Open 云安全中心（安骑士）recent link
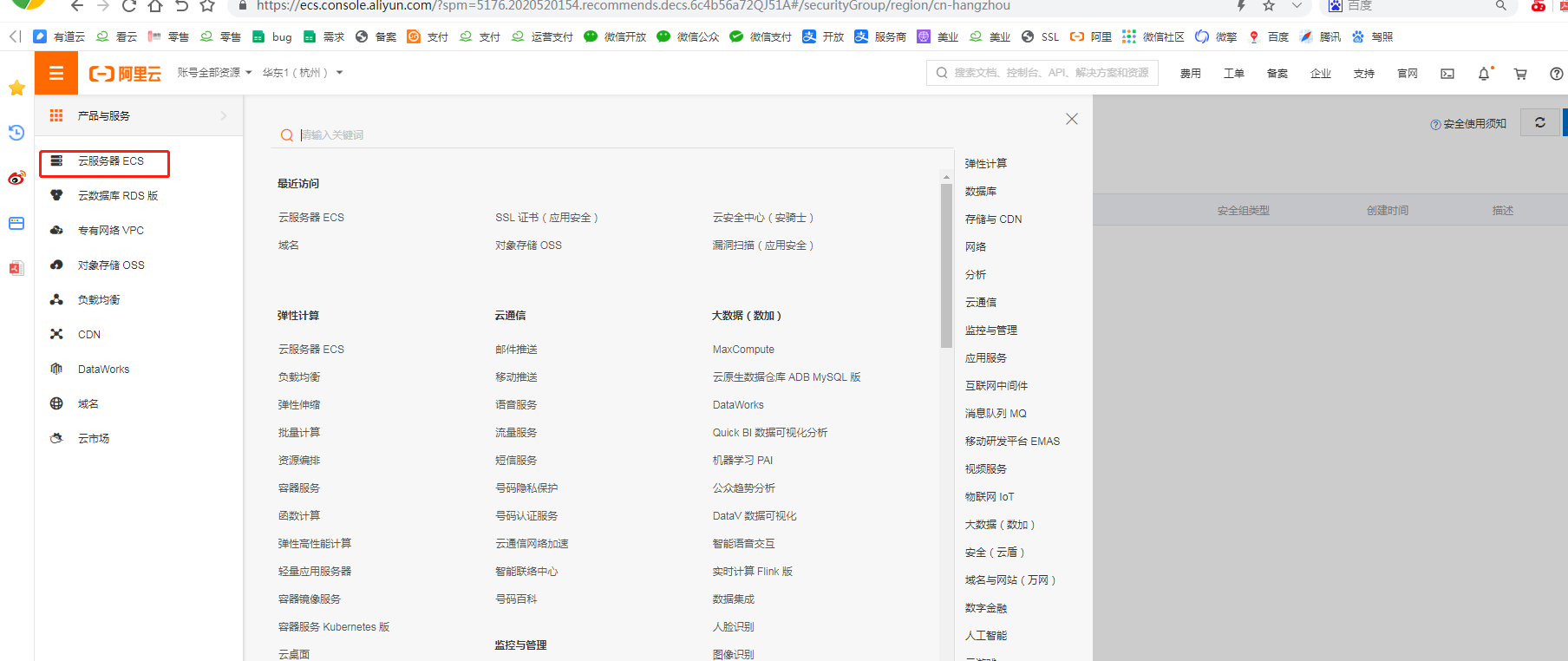The width and height of the screenshot is (1568, 661). 763,217
